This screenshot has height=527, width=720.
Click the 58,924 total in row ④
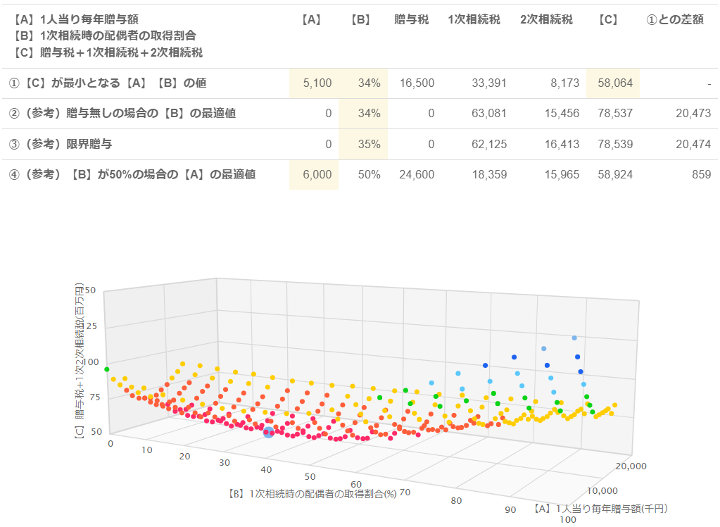615,174
